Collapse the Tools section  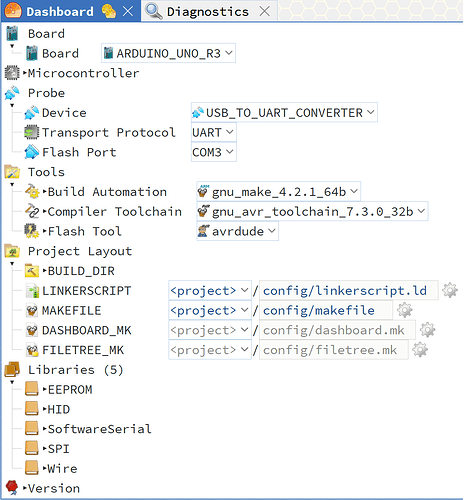click(12, 185)
